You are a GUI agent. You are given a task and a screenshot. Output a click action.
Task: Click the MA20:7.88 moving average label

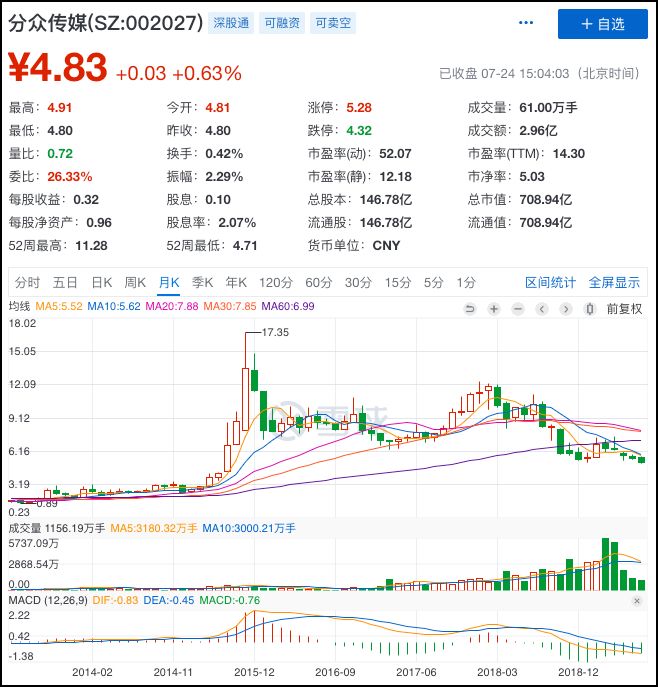point(172,306)
